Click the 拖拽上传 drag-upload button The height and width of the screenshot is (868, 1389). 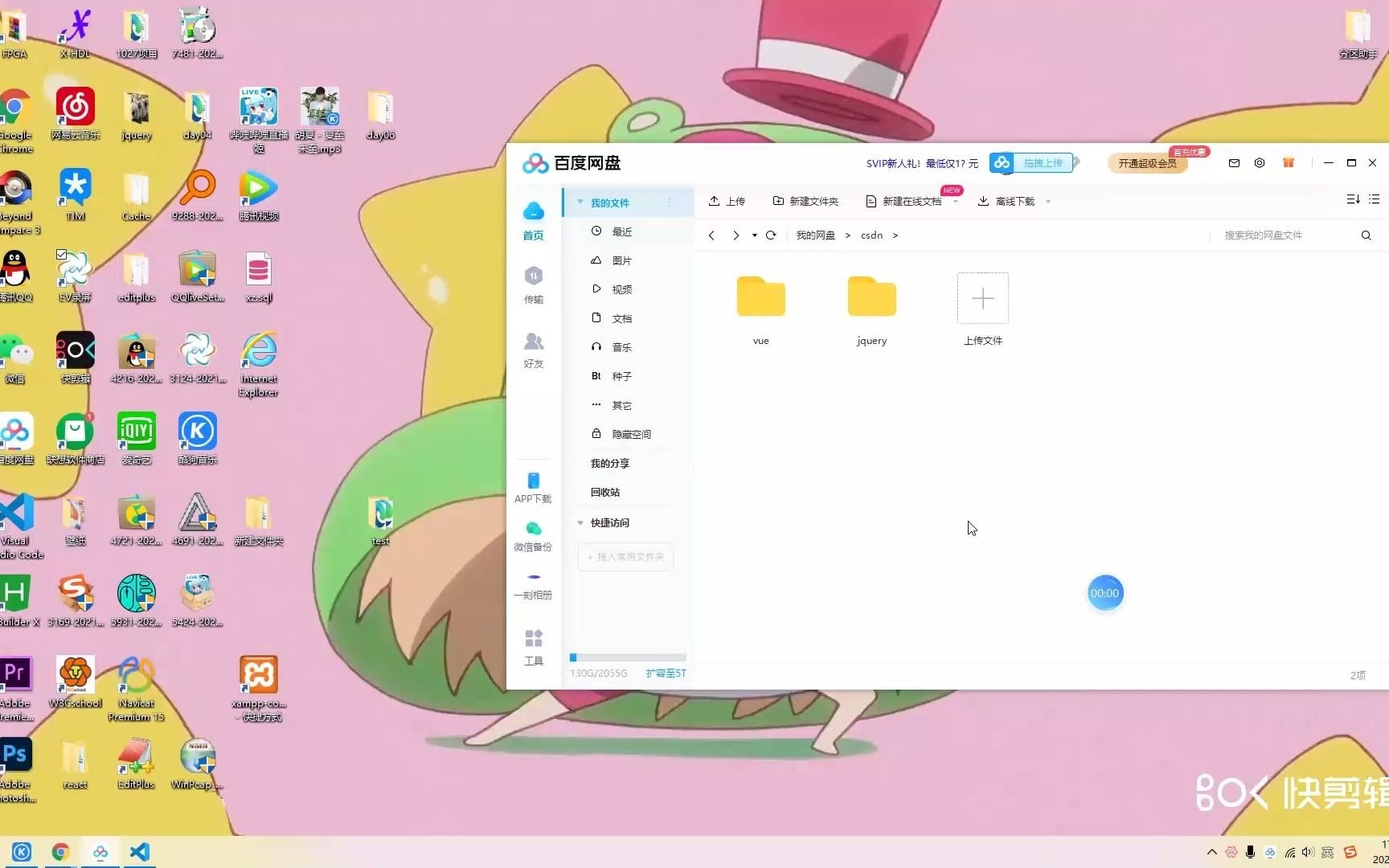click(x=1031, y=162)
